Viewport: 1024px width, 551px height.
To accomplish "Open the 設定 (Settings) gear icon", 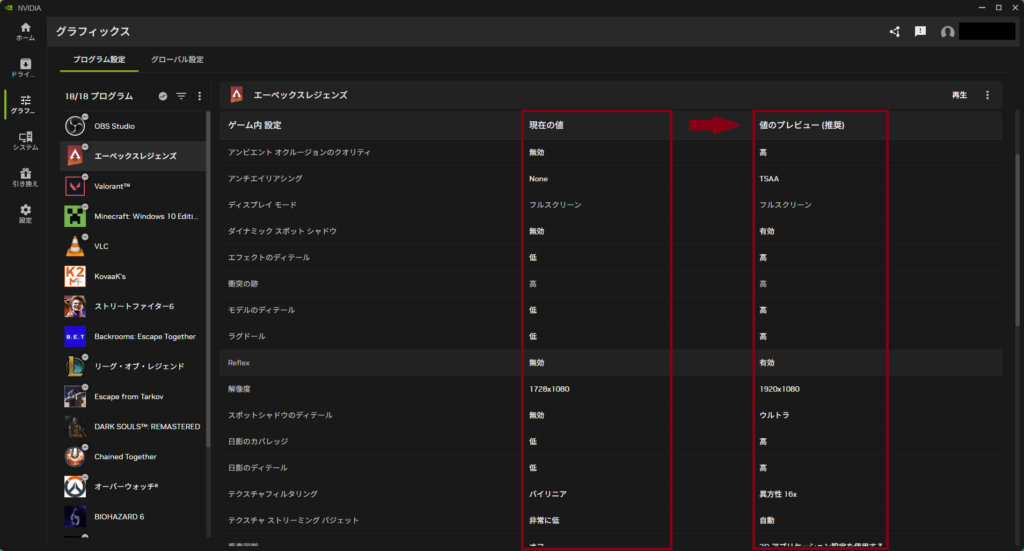I will coord(25,213).
